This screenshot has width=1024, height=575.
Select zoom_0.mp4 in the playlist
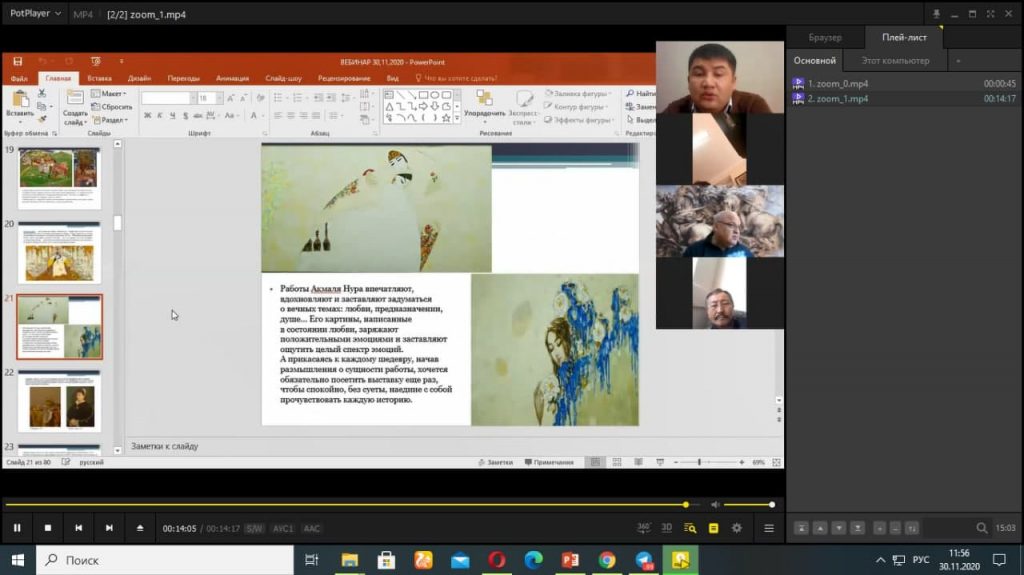[x=838, y=84]
